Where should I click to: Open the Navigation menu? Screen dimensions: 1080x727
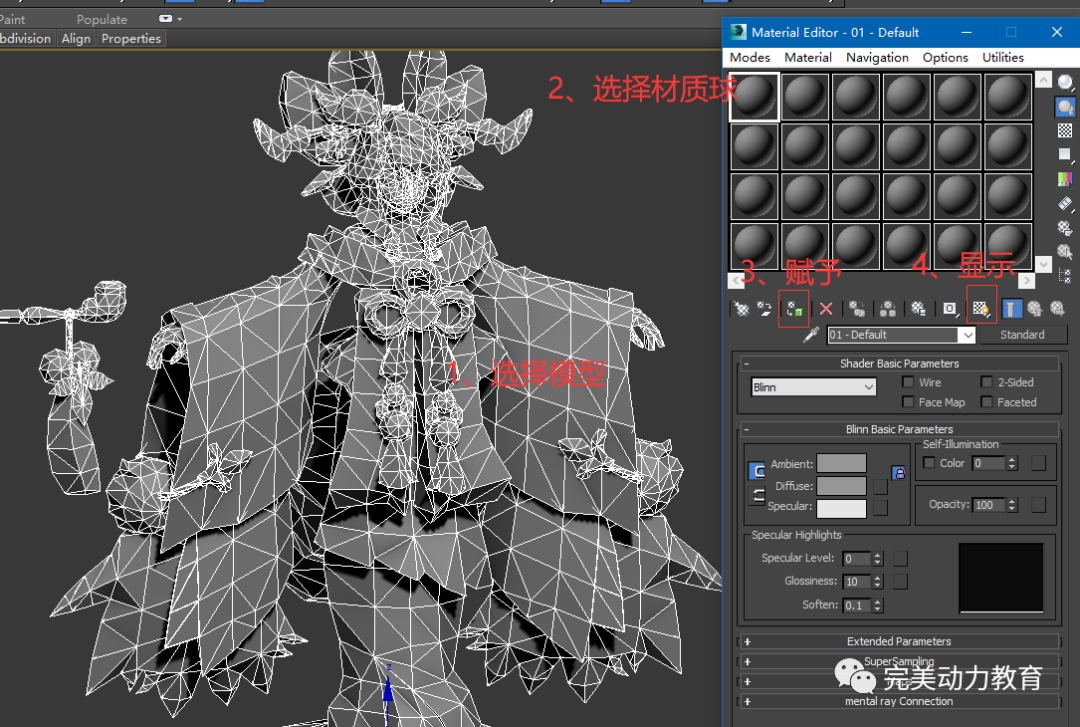[x=877, y=57]
